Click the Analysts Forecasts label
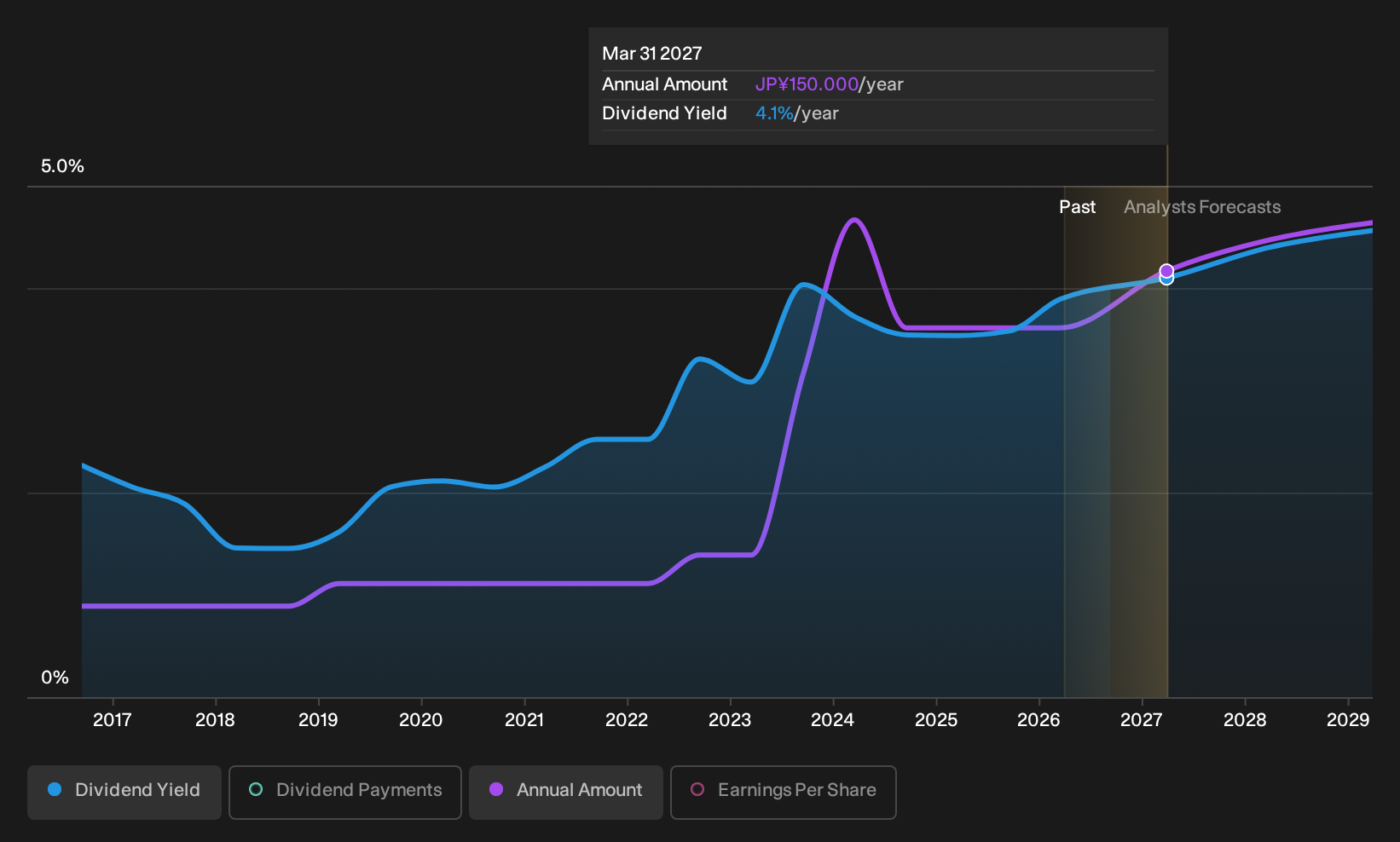The image size is (1400, 842). 1202,207
